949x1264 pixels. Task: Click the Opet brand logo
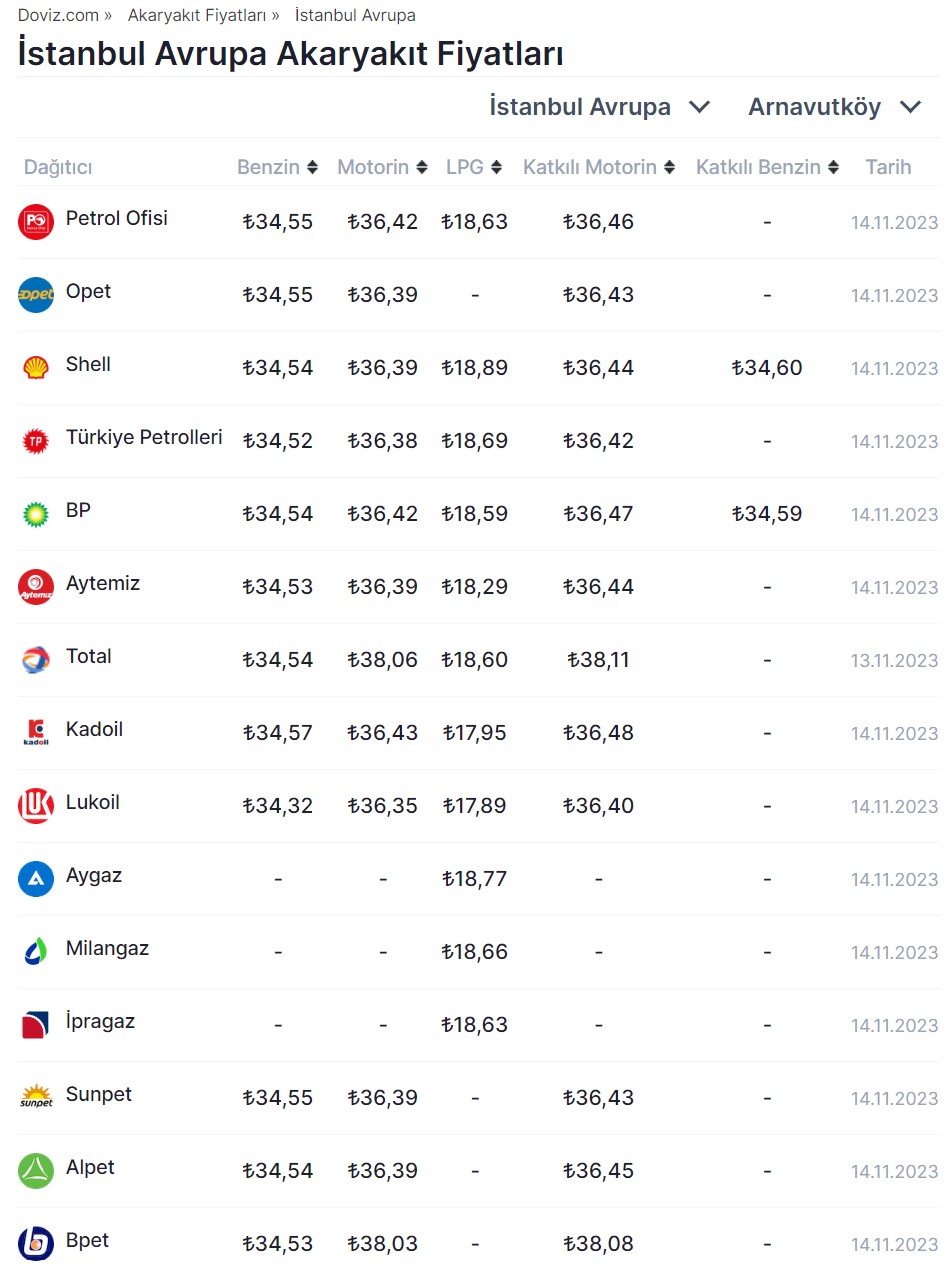(36, 295)
